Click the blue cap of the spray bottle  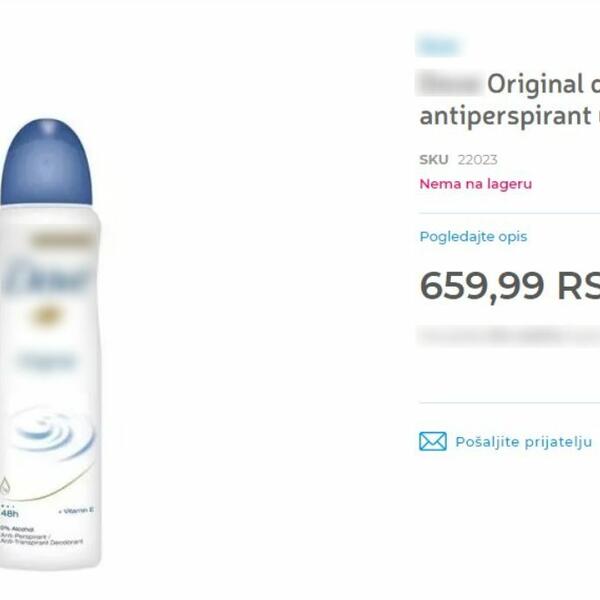pos(46,162)
